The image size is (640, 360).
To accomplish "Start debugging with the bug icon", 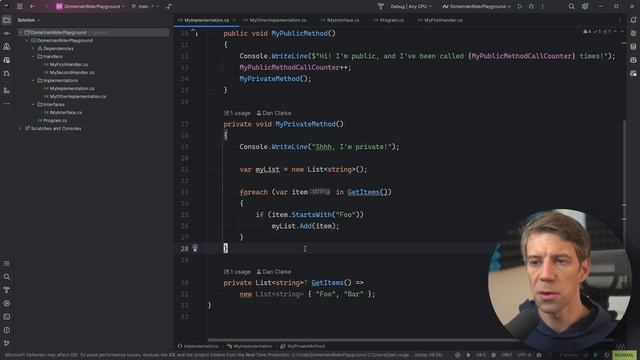I will 531,7.
